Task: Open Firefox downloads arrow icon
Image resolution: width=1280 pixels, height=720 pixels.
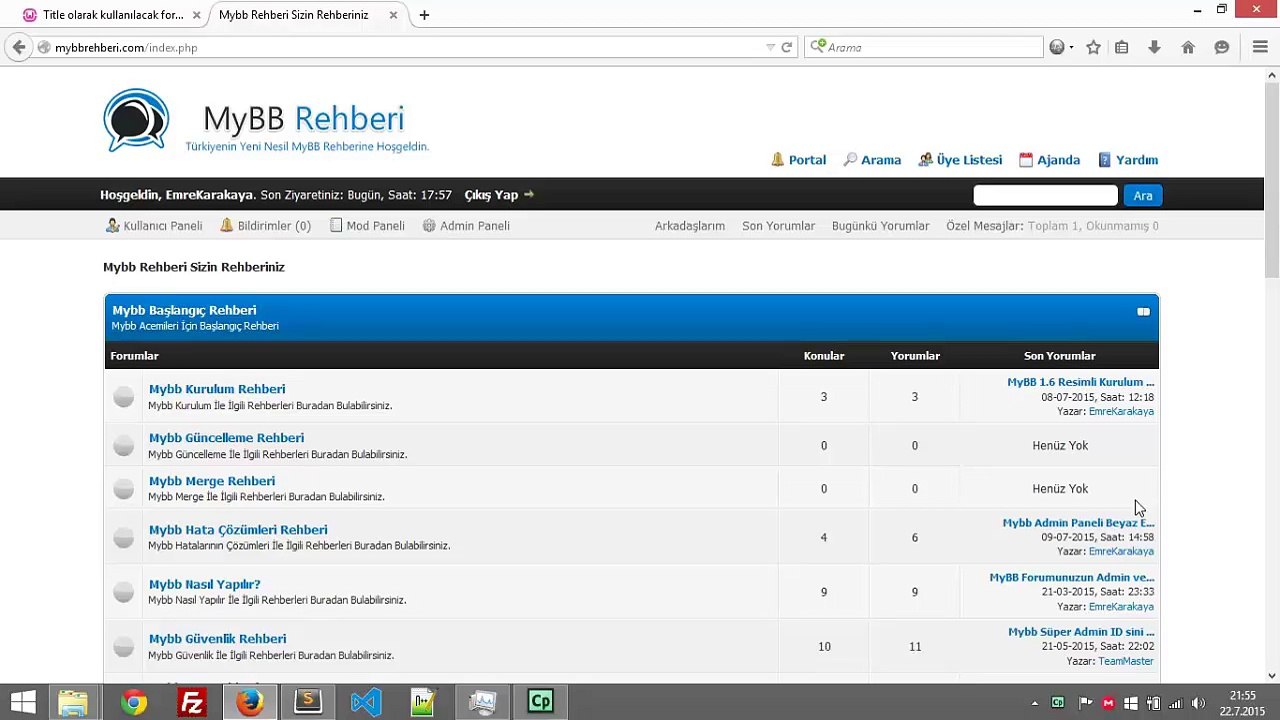Action: (x=1154, y=47)
